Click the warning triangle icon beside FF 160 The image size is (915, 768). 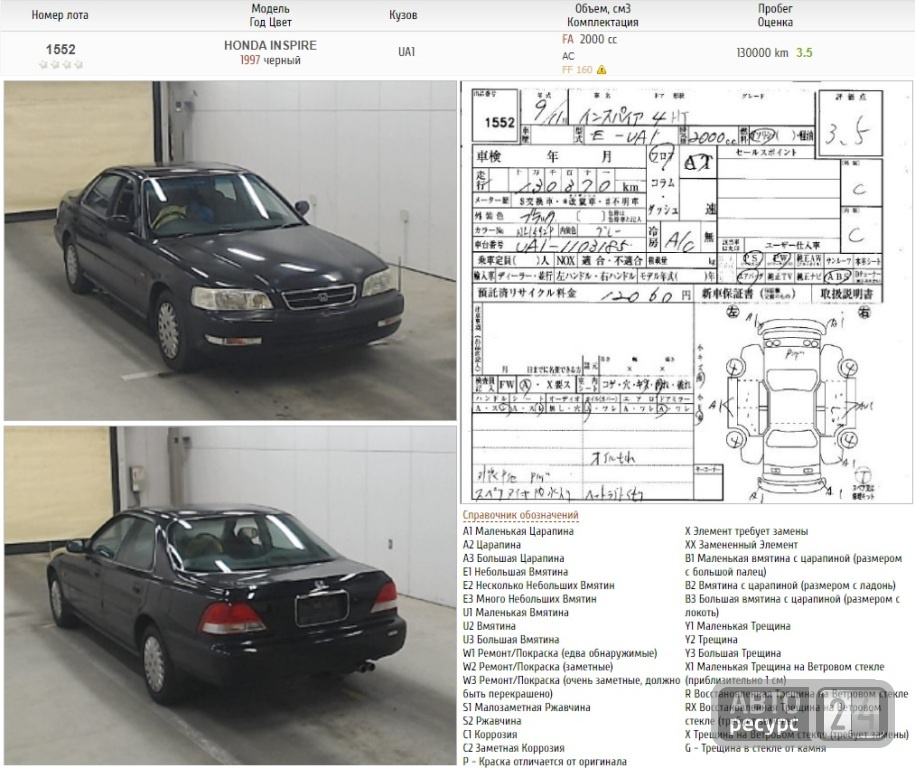coord(602,69)
